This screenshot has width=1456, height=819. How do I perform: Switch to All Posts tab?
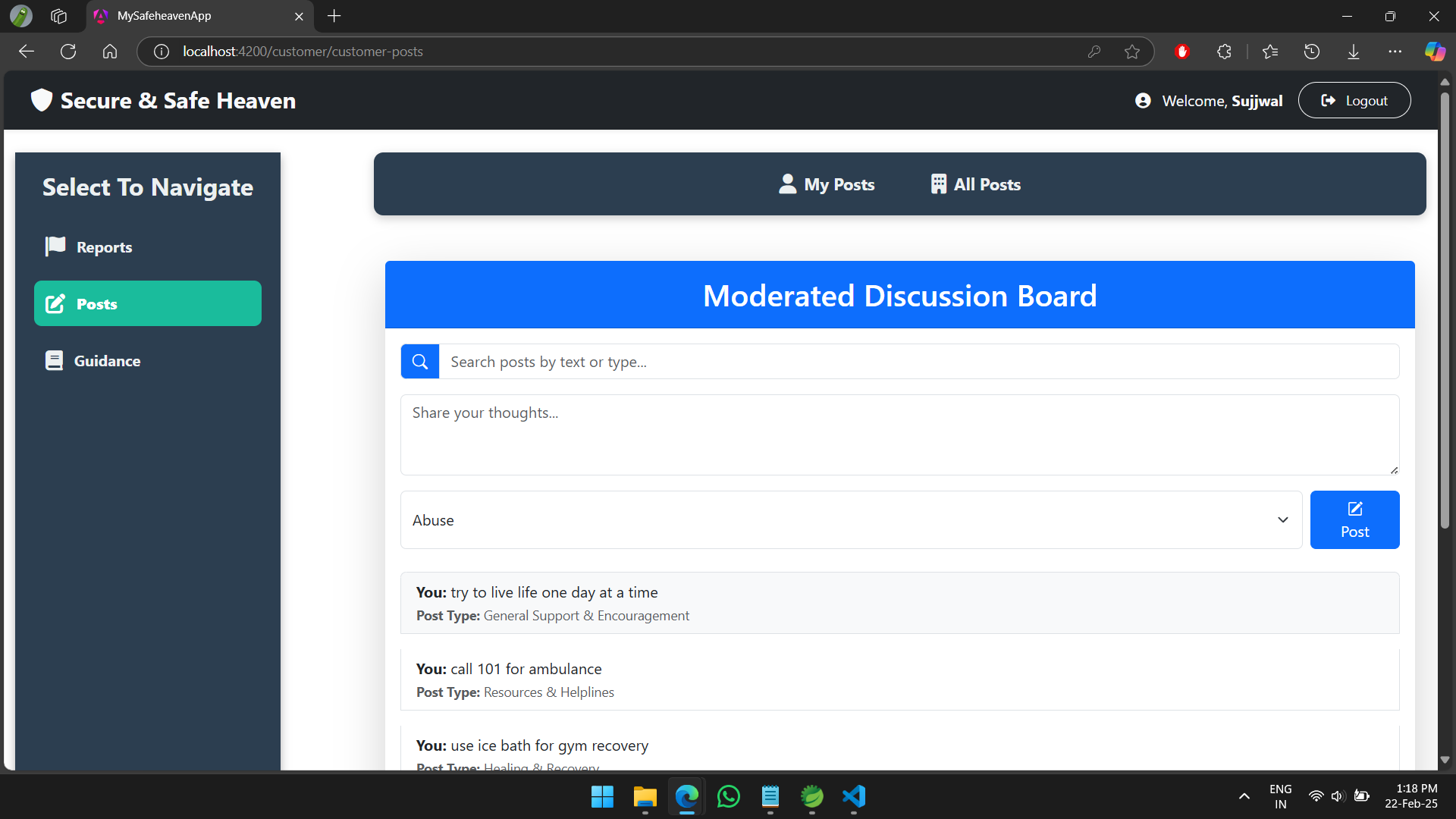click(x=975, y=184)
